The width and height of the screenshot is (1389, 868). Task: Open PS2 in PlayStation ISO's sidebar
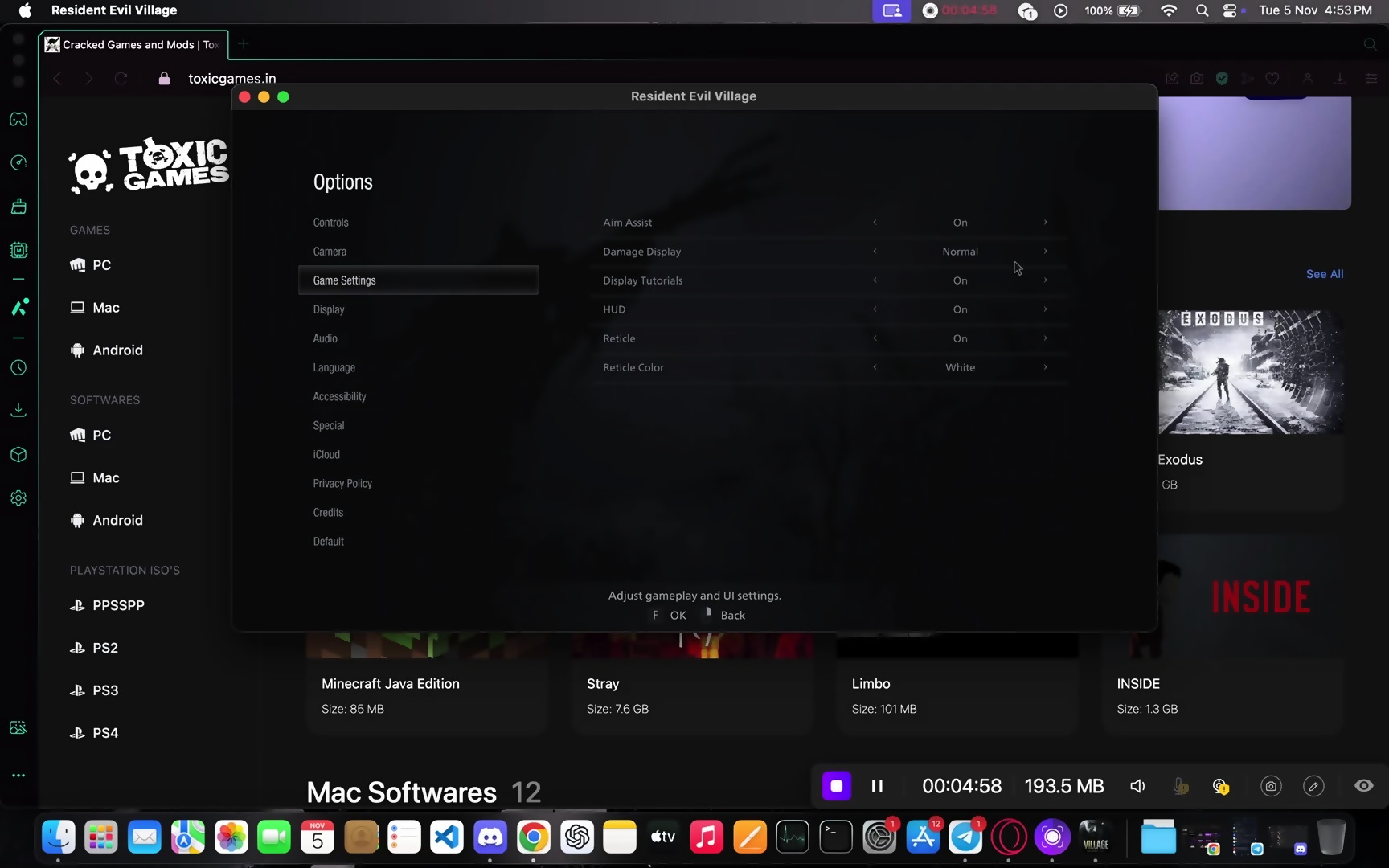(104, 648)
